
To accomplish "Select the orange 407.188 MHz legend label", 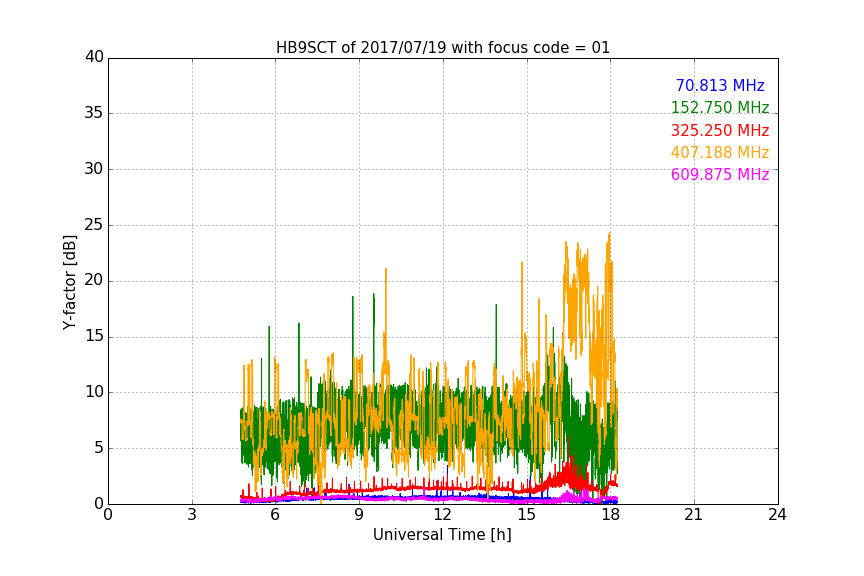I will click(x=720, y=152).
